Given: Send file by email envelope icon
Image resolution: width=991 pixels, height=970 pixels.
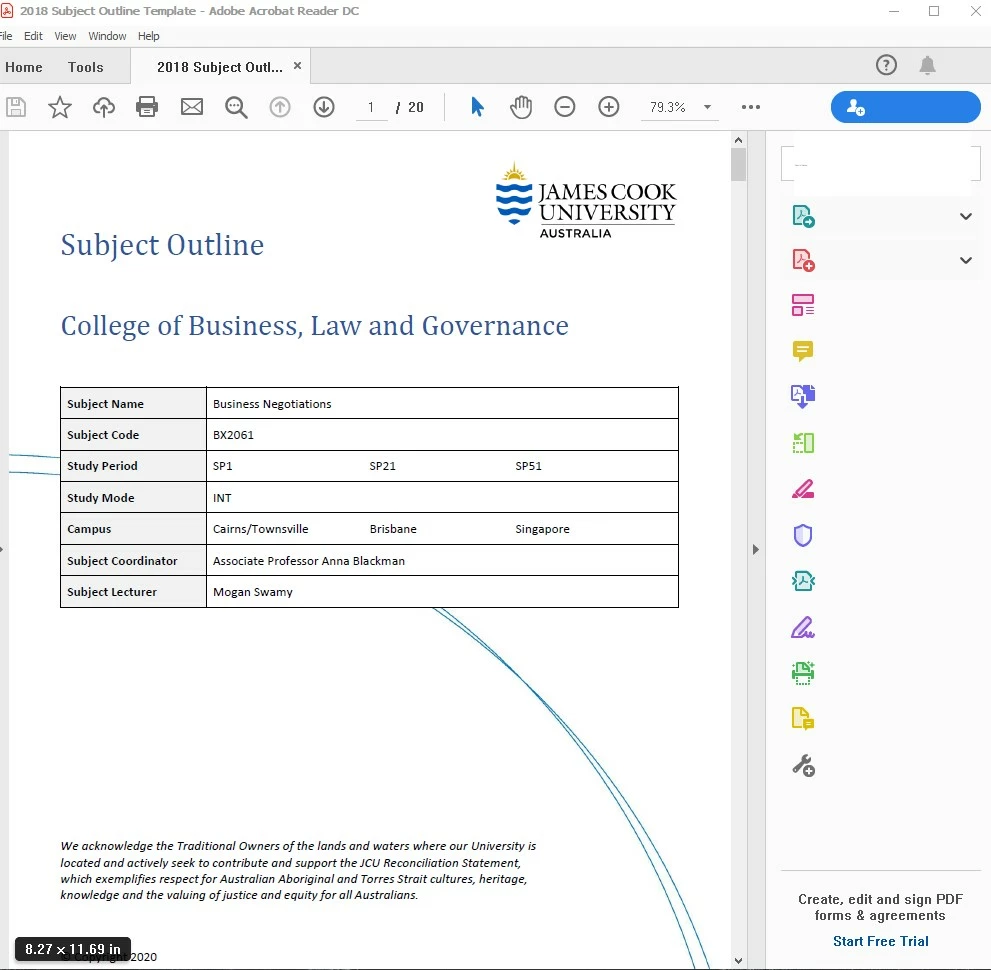Looking at the screenshot, I should click(x=192, y=107).
